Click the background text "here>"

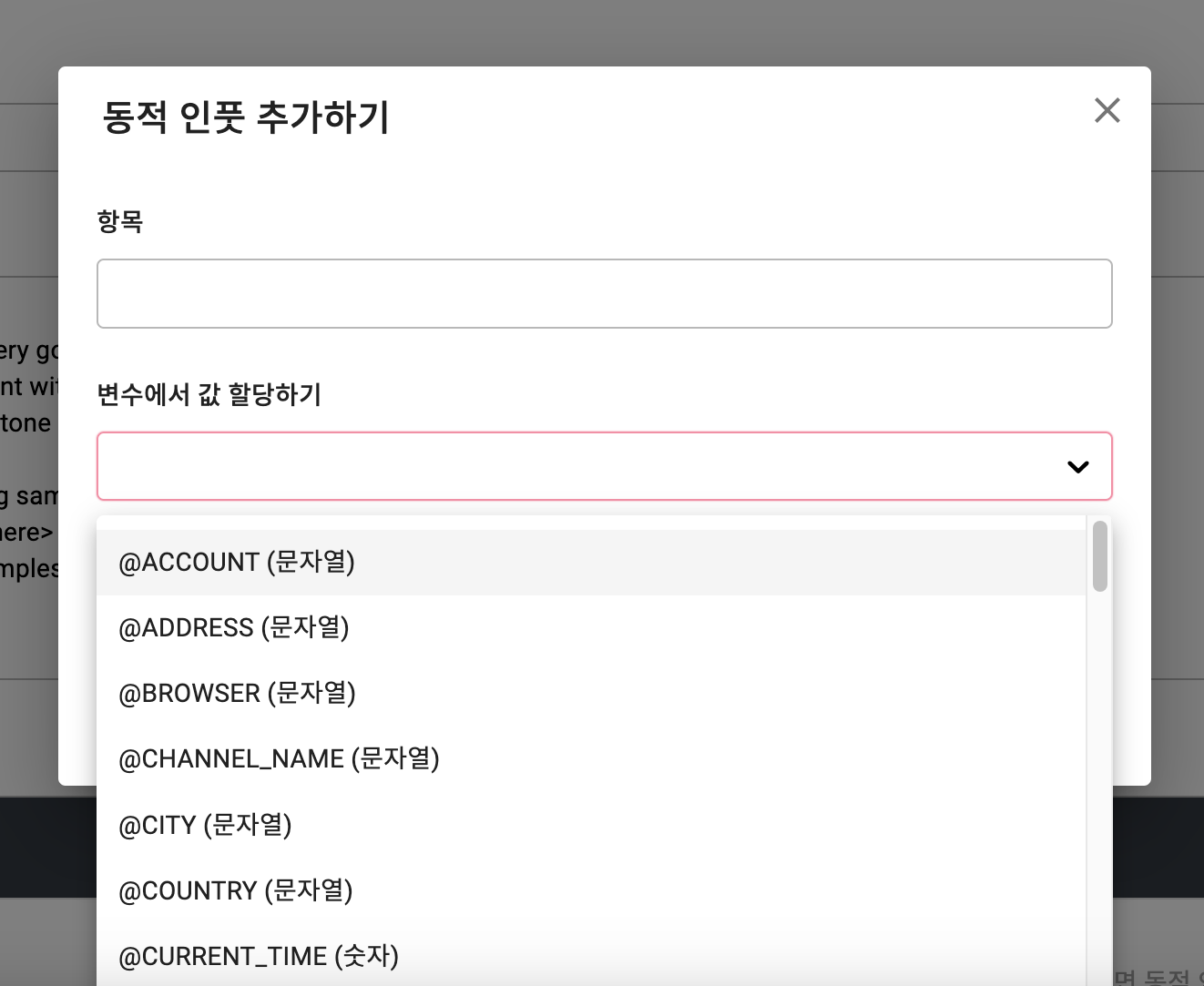(26, 532)
